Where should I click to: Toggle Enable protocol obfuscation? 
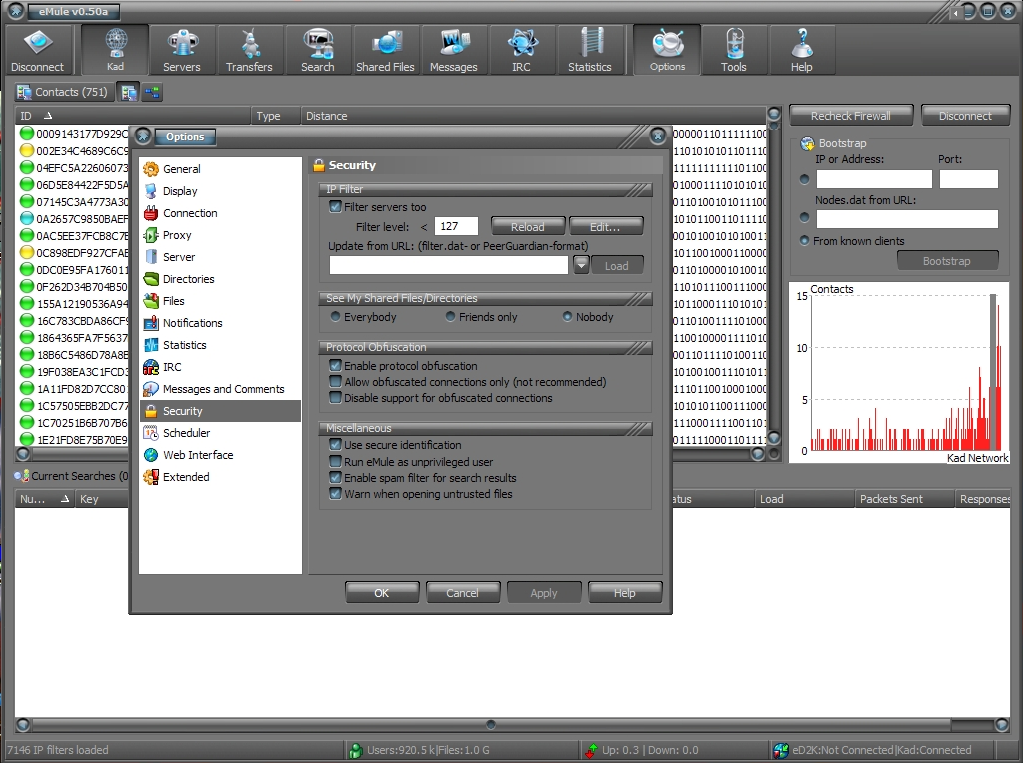point(335,366)
